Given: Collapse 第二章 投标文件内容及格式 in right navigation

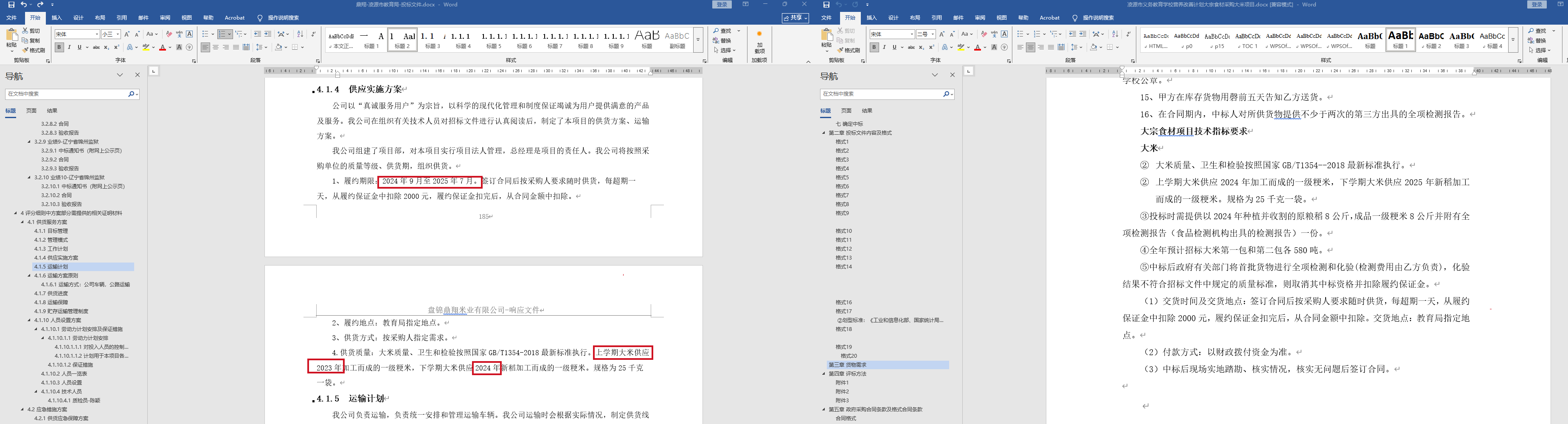Looking at the screenshot, I should pos(824,133).
